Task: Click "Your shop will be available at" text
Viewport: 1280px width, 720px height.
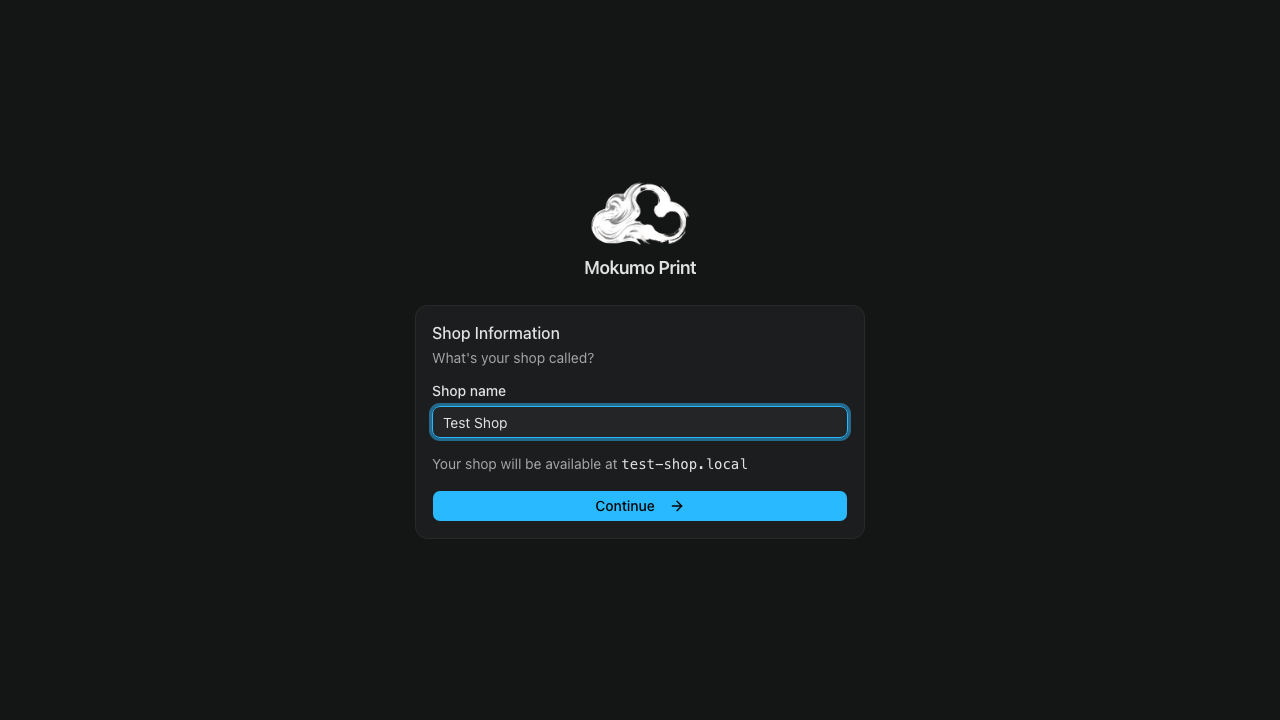Action: click(x=524, y=464)
